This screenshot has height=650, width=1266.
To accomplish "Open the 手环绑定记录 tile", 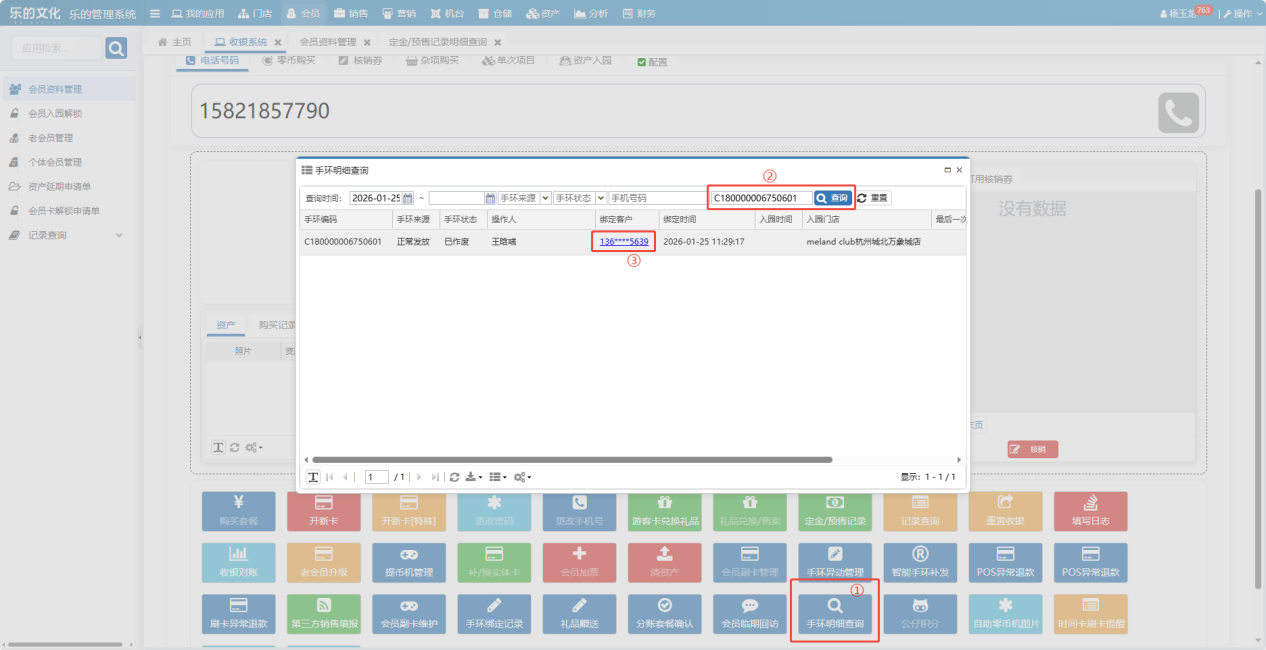I will coord(494,611).
